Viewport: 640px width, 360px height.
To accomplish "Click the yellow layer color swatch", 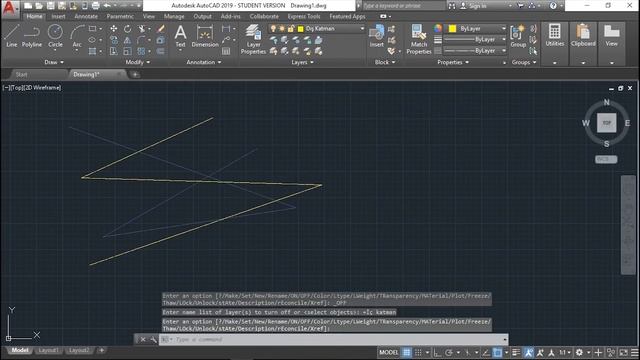I will (300, 29).
